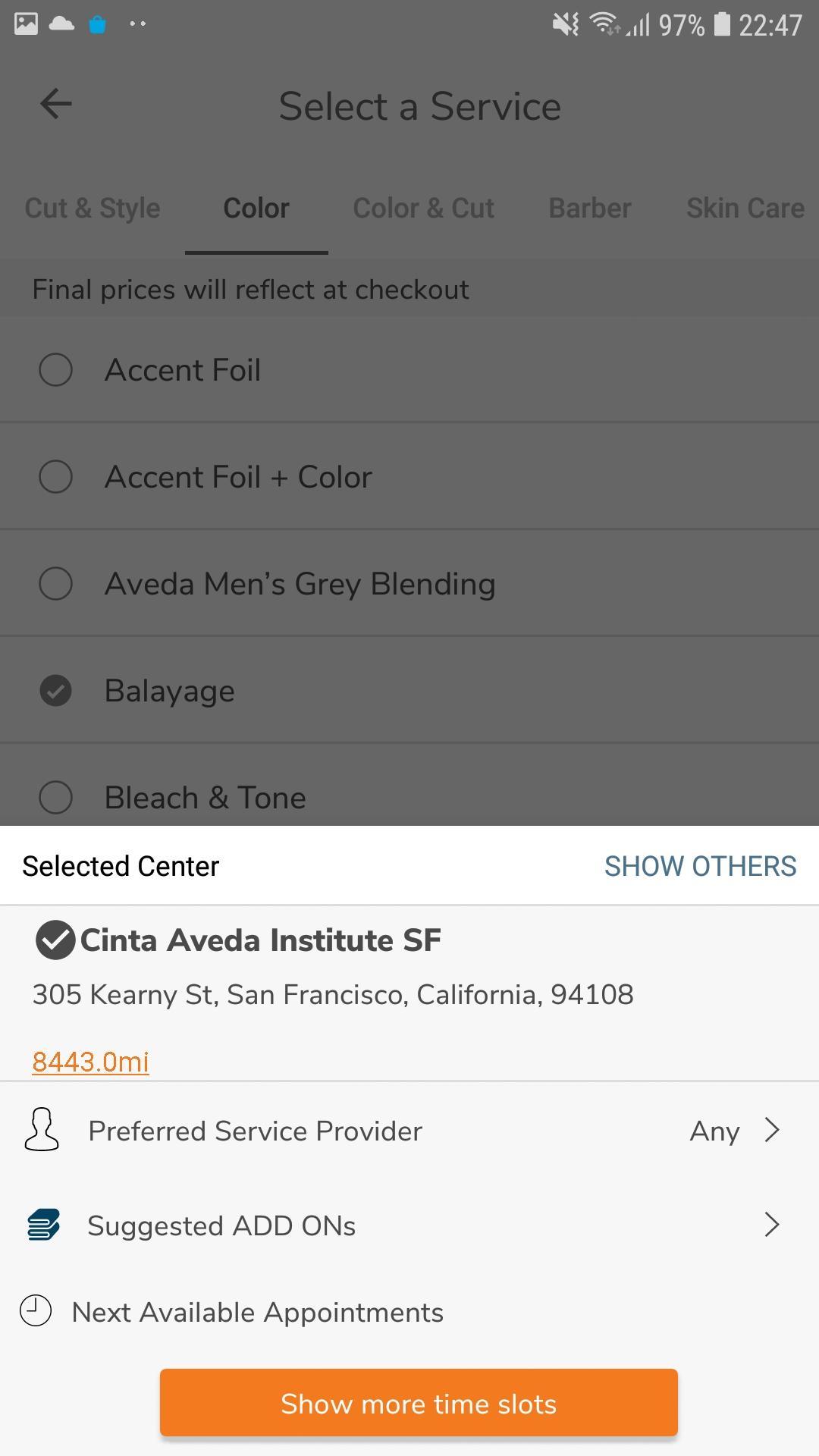Tap the gallery icon in status bar
Screen dimensions: 819x1456
click(27, 24)
